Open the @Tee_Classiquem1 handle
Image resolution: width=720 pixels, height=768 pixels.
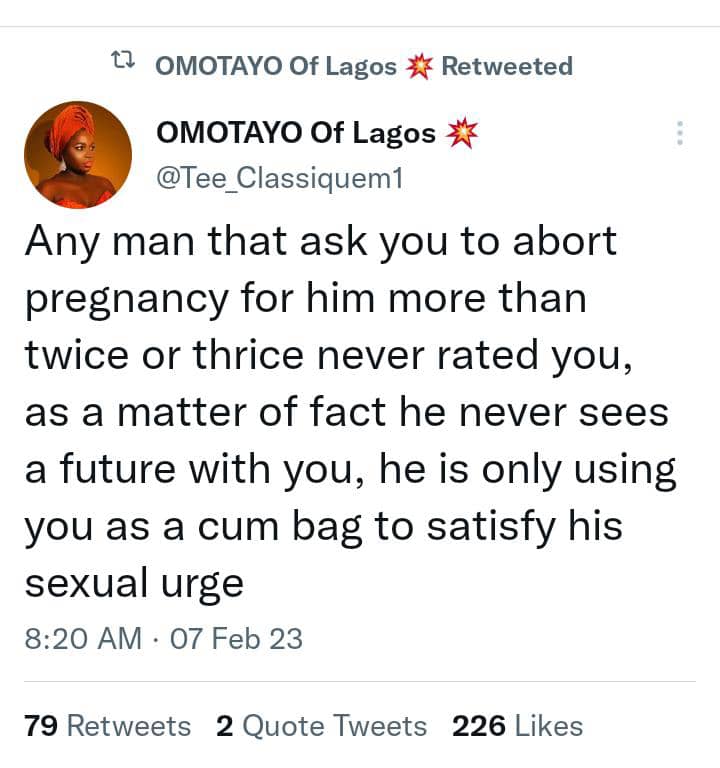(x=279, y=178)
